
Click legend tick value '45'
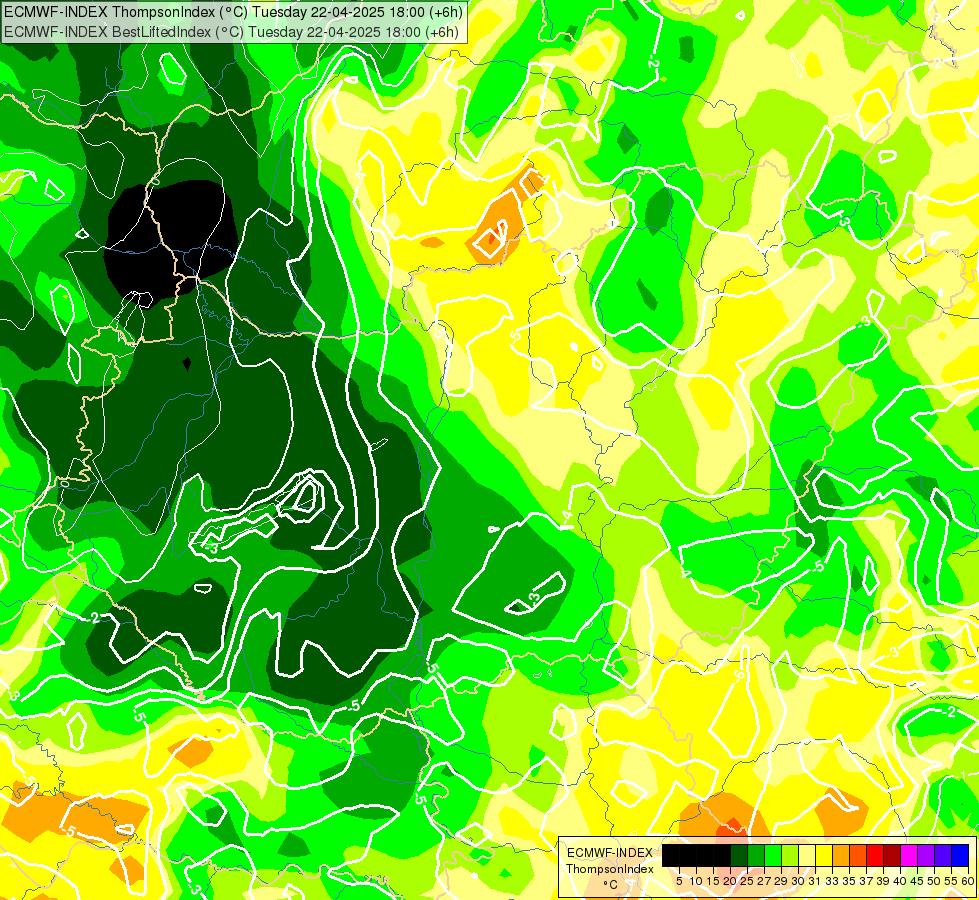pyautogui.click(x=917, y=881)
